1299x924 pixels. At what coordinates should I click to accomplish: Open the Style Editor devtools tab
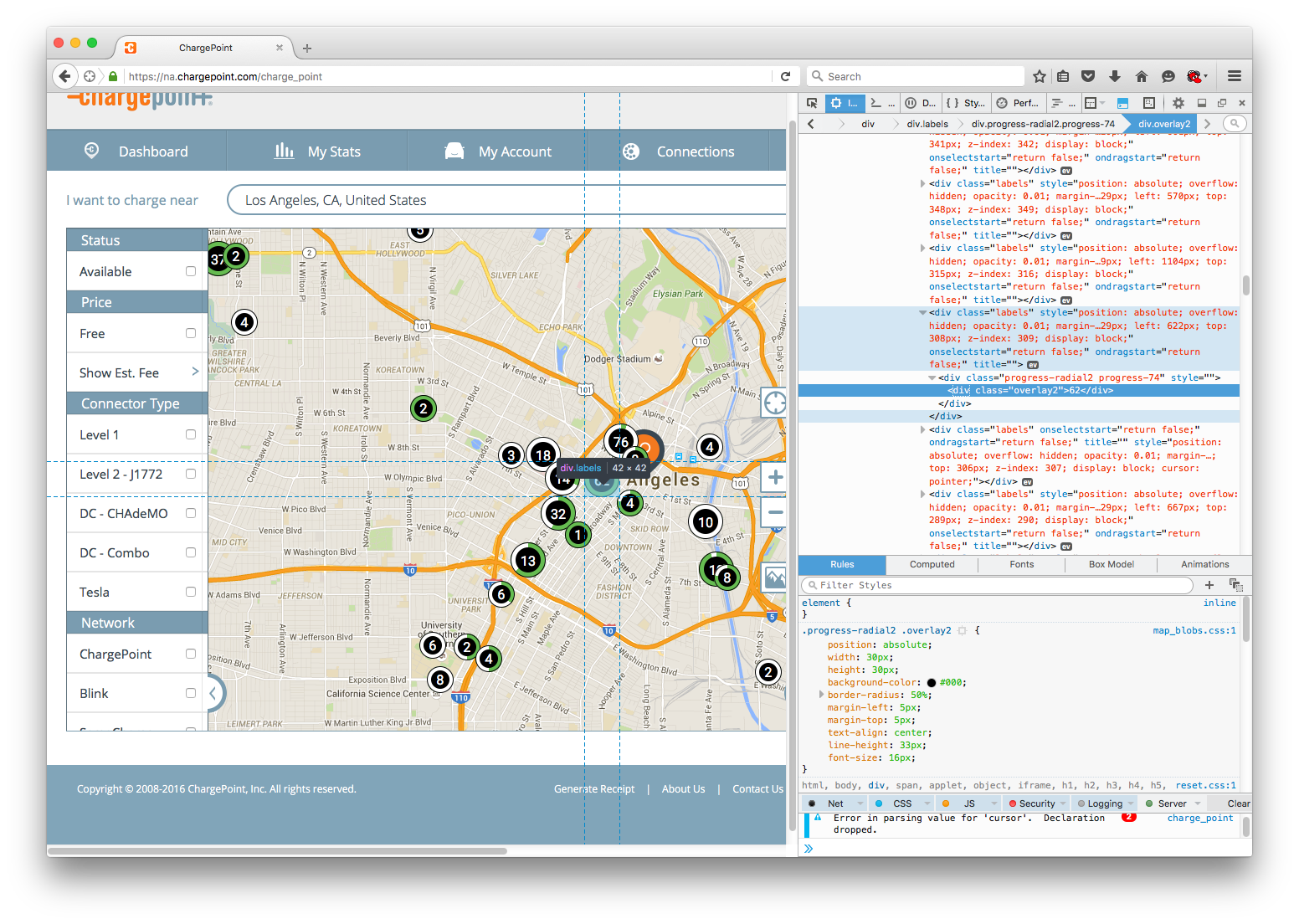pos(965,103)
